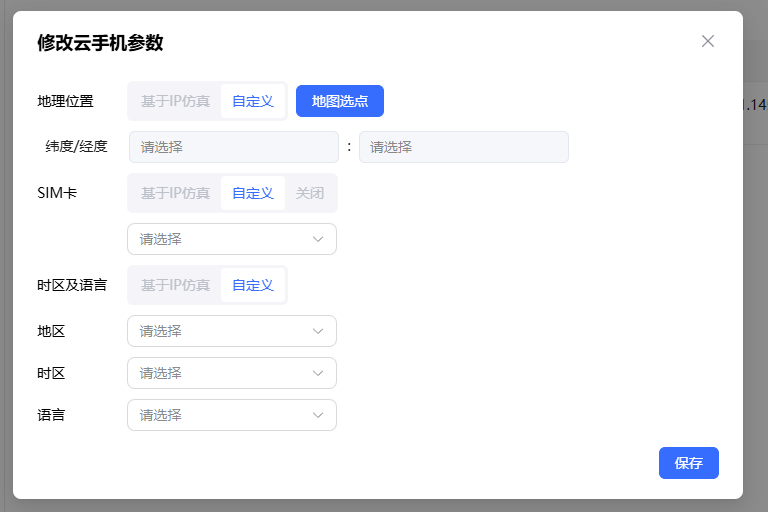Click the chevron arrow in 地区 dropdown
This screenshot has height=512, width=768.
tap(318, 331)
